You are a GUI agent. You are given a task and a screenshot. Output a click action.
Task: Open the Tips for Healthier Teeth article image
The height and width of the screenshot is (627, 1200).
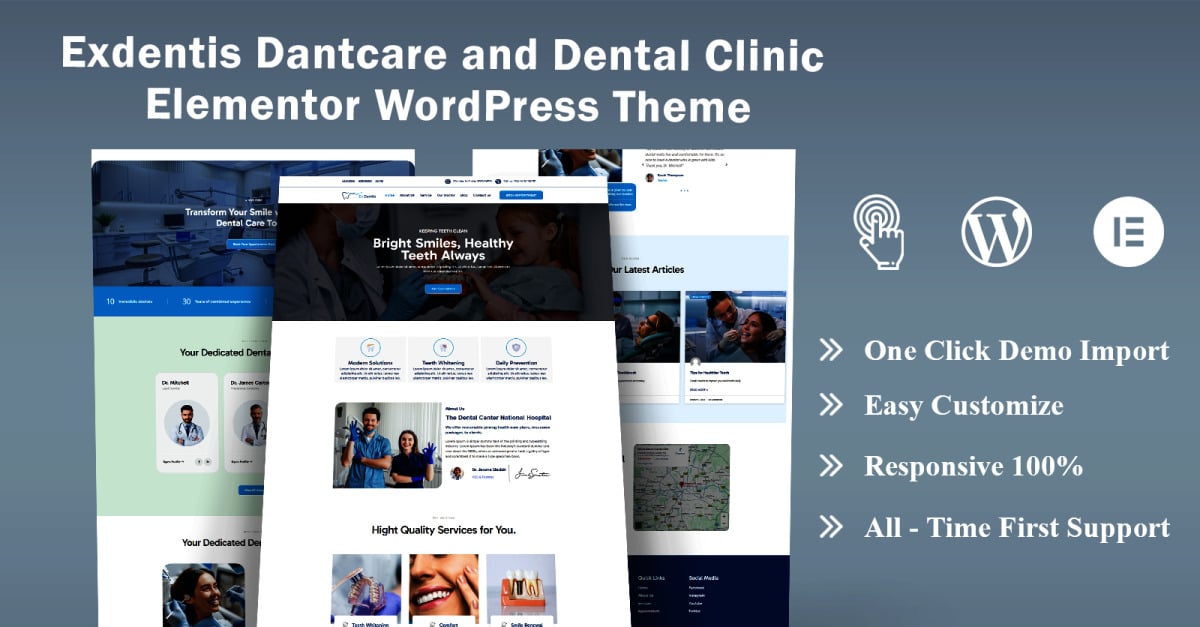[735, 327]
